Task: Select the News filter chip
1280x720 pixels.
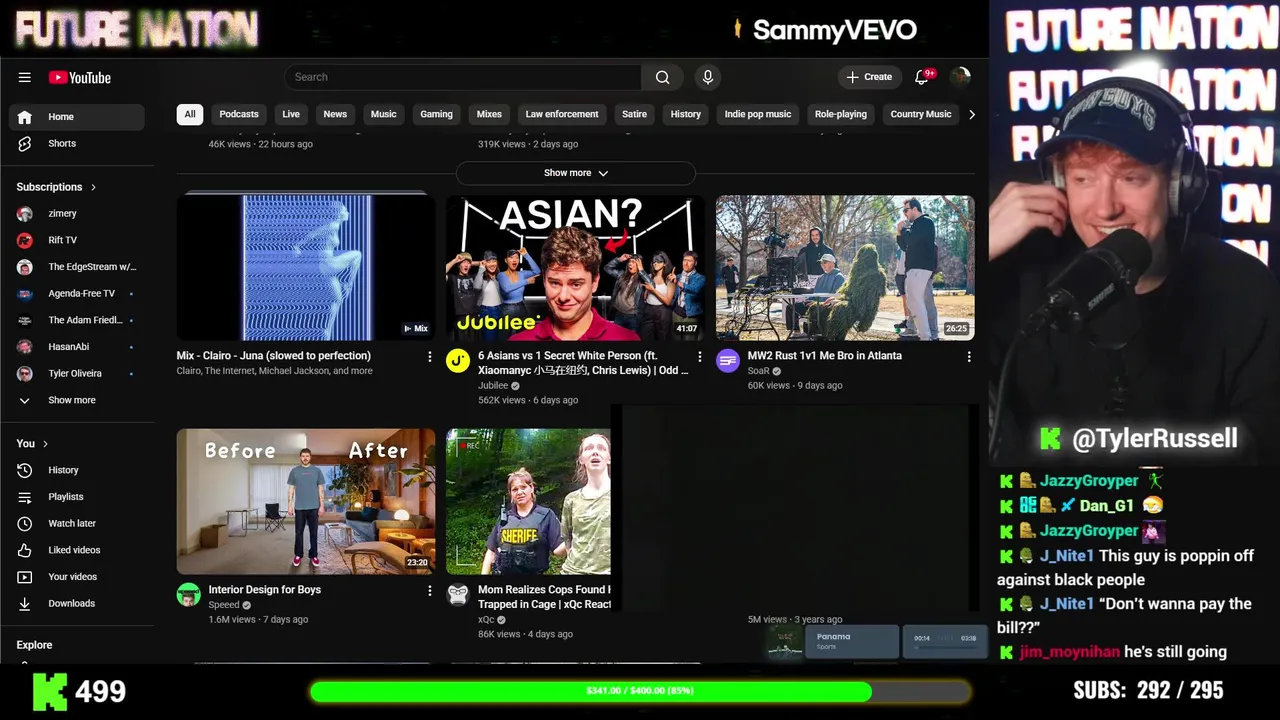Action: [335, 114]
